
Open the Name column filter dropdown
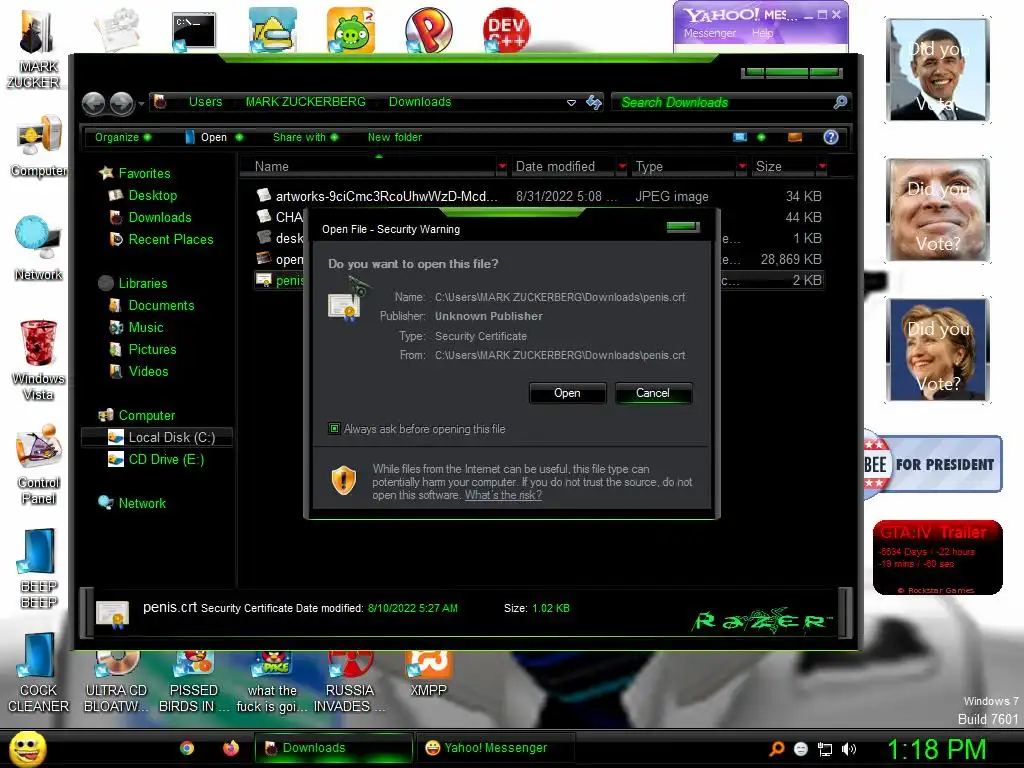point(502,167)
